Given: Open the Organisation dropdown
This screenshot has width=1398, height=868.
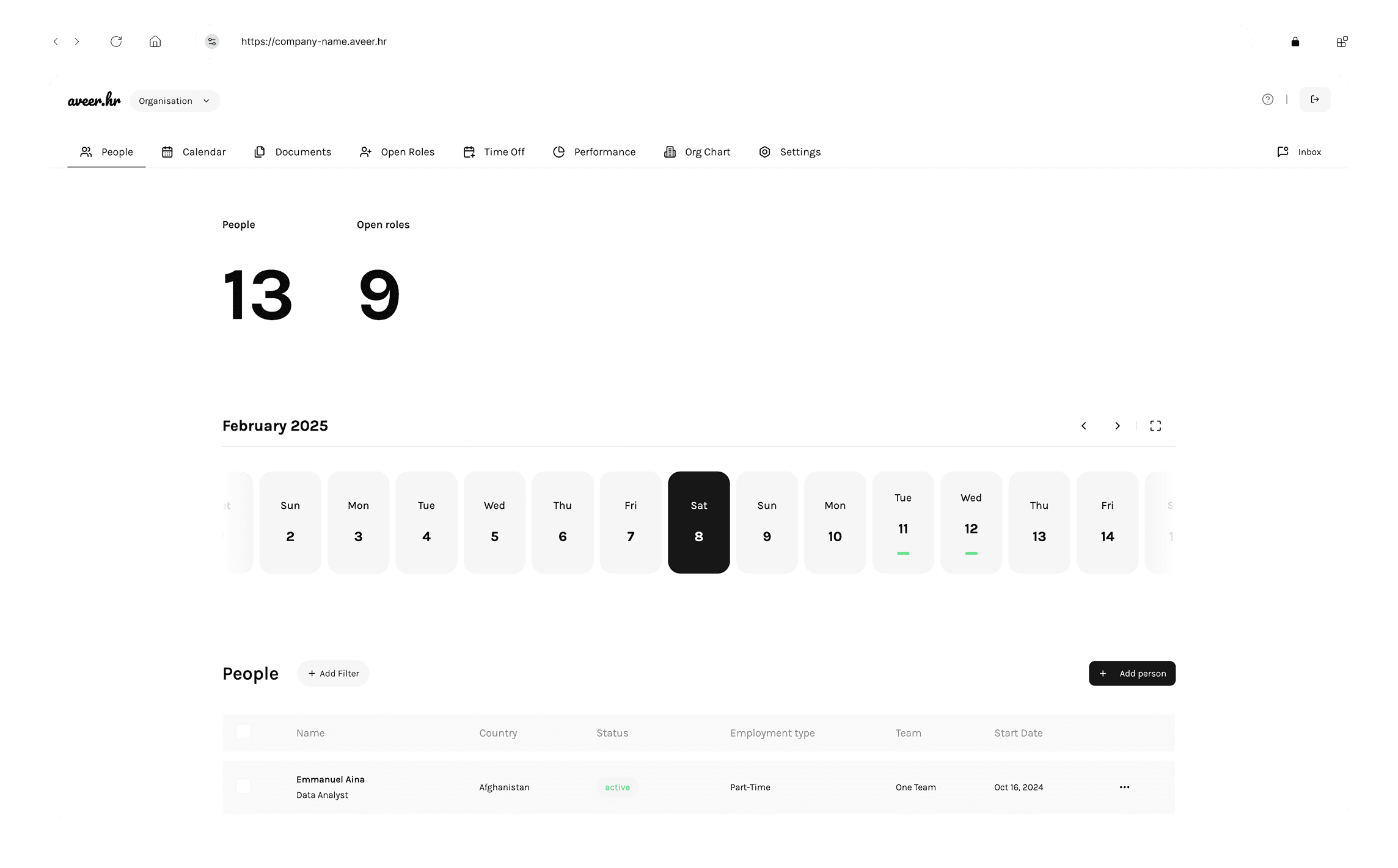Looking at the screenshot, I should [174, 100].
